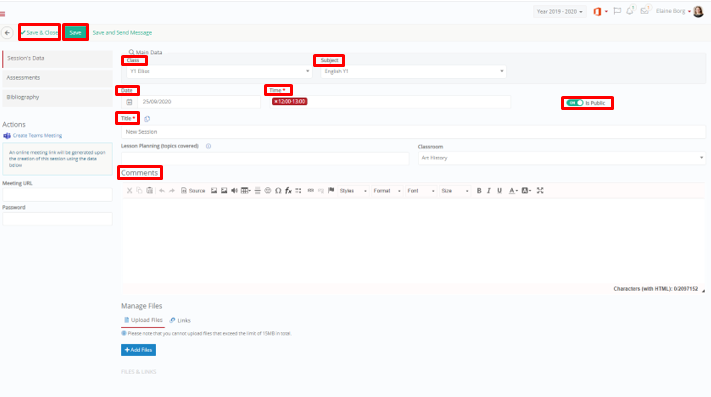711x397 pixels.
Task: Open the messages envelope icon
Action: point(644,11)
